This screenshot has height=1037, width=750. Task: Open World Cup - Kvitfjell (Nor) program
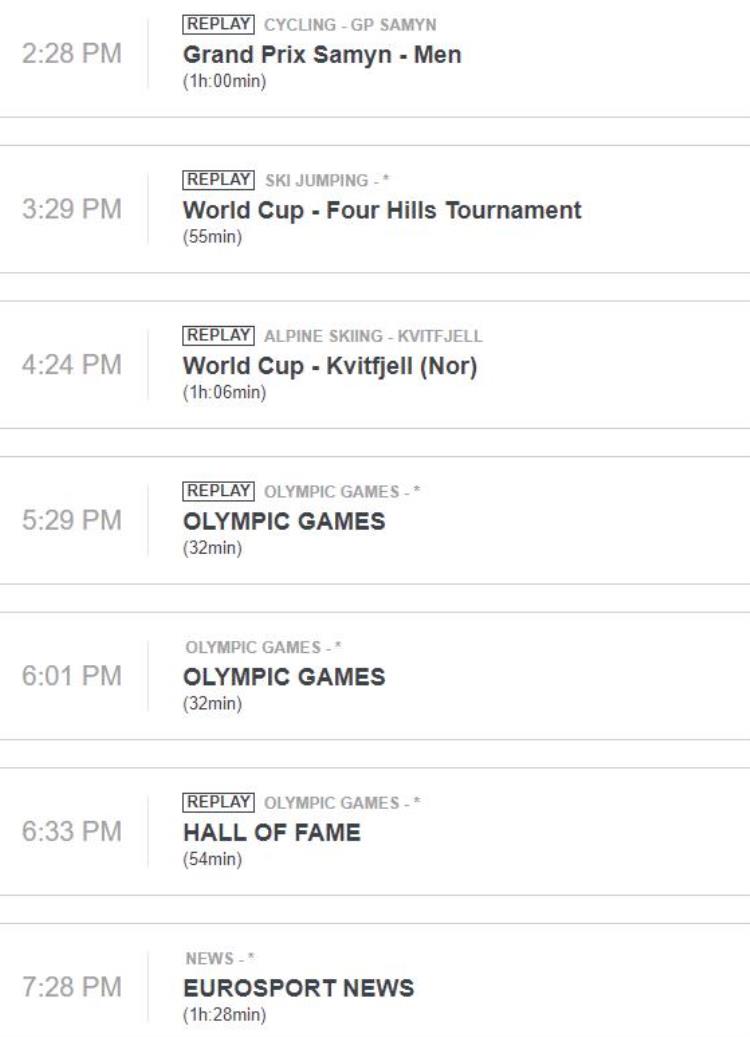pos(330,366)
